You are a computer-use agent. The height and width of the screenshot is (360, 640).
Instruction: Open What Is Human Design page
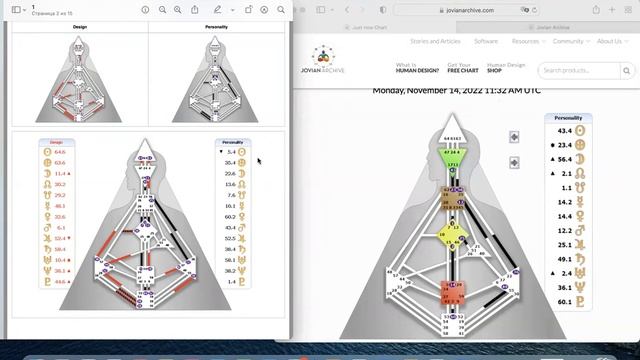pos(417,68)
